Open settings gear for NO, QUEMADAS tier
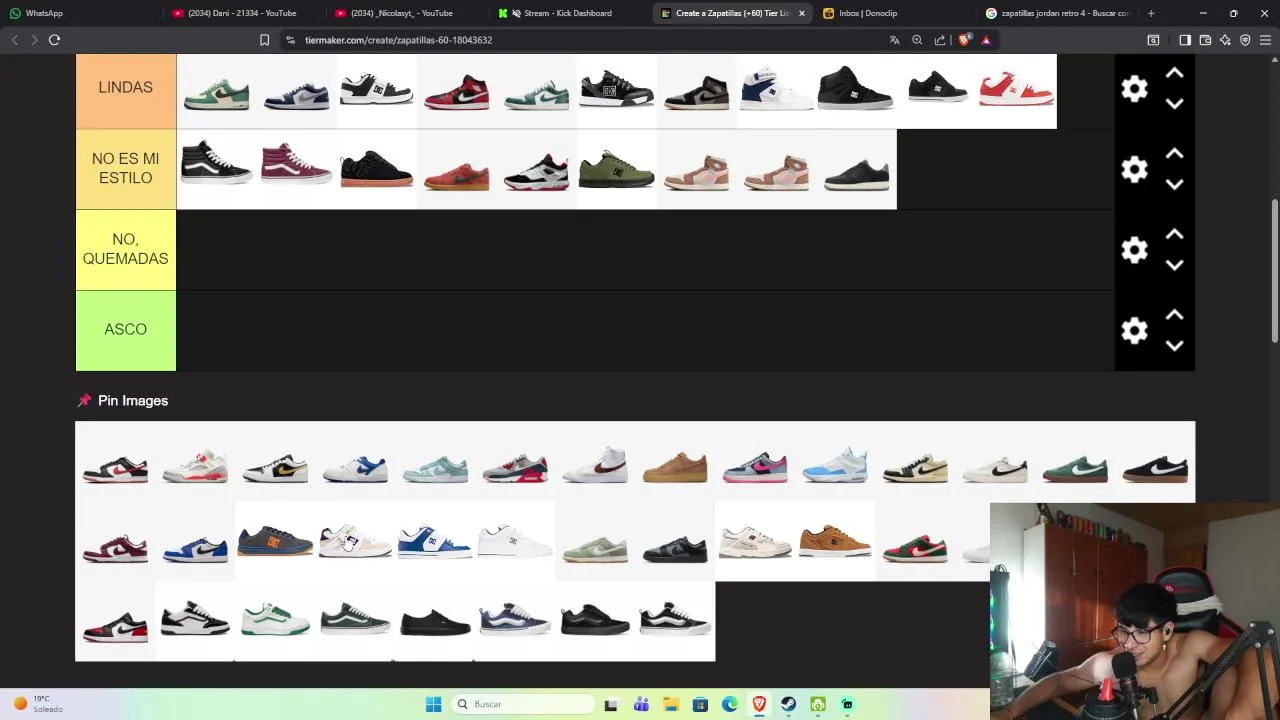 tap(1134, 250)
